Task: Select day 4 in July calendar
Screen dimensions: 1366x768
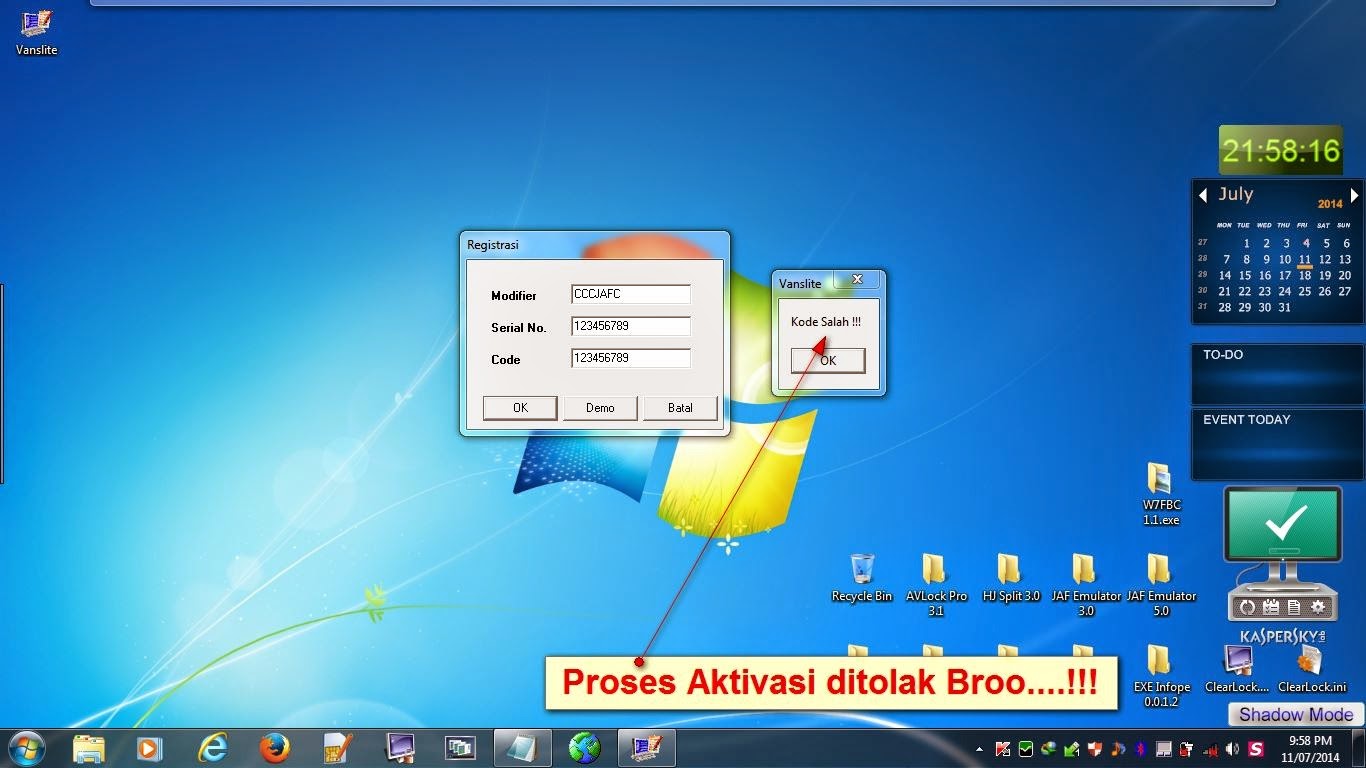Action: [1306, 243]
